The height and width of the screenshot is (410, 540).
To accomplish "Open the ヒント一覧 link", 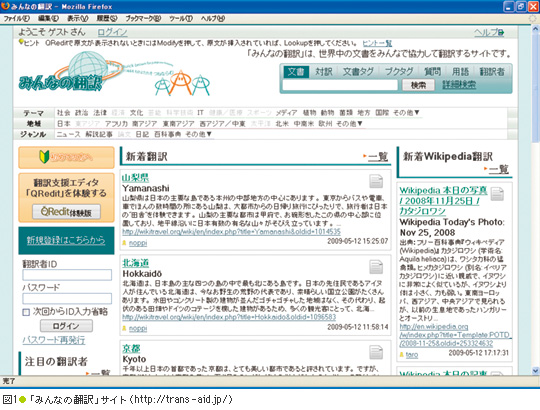I will pos(377,43).
